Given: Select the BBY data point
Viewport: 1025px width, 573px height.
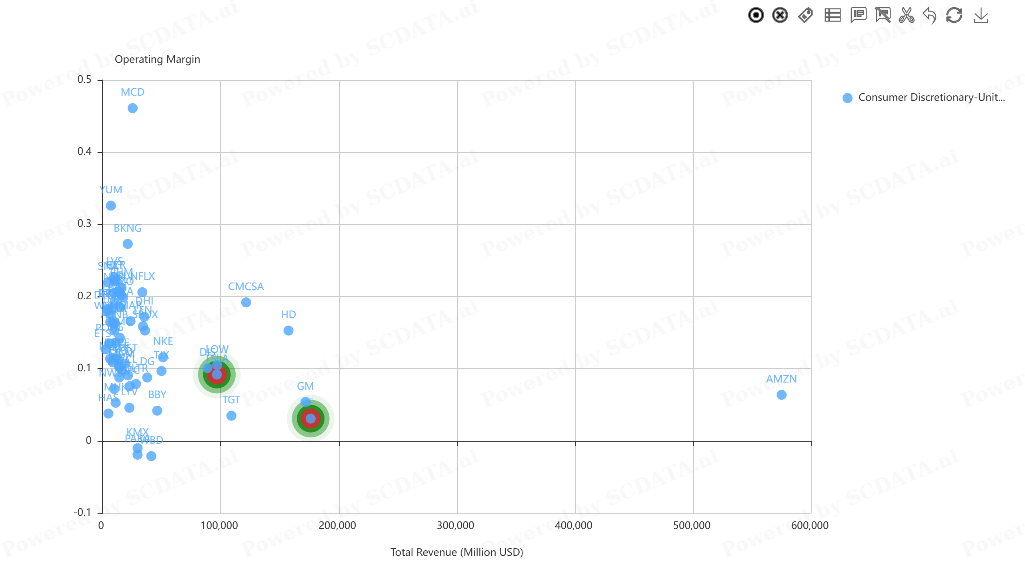Looking at the screenshot, I should 157,411.
